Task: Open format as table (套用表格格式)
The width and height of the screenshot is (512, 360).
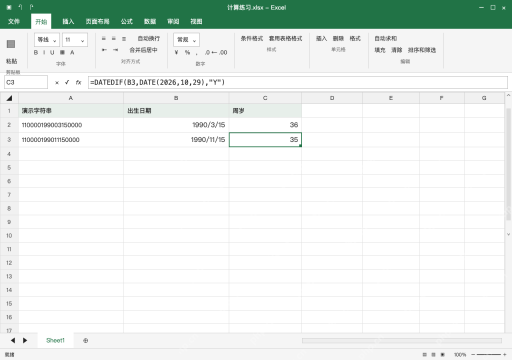Action: coord(286,39)
